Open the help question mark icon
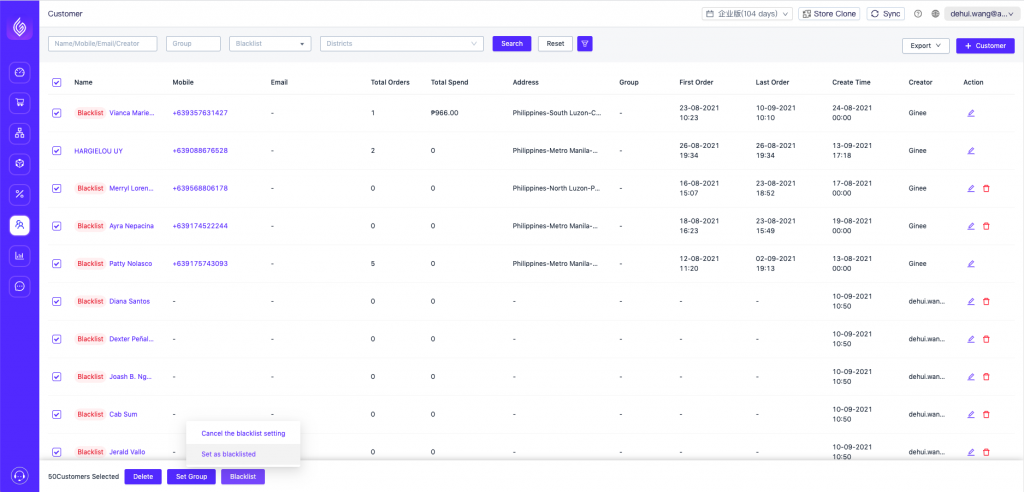The image size is (1024, 492). pyautogui.click(x=918, y=14)
